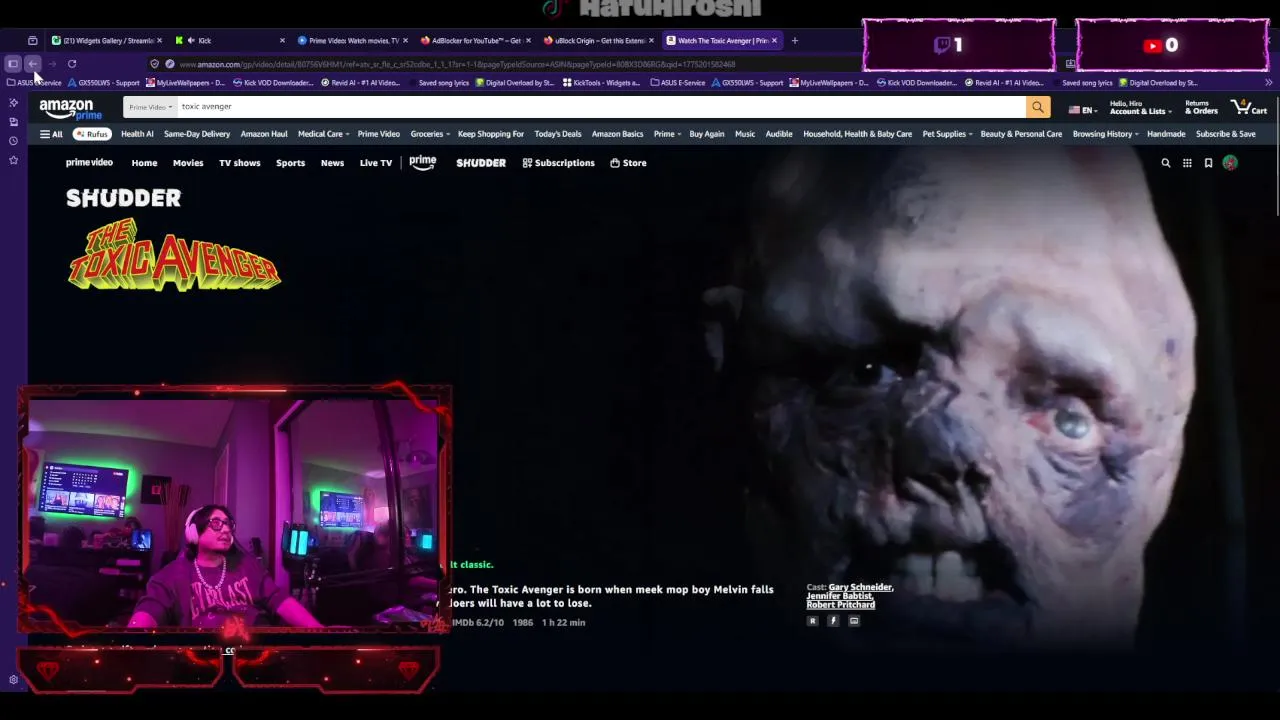Click the browser back arrow button

point(33,64)
